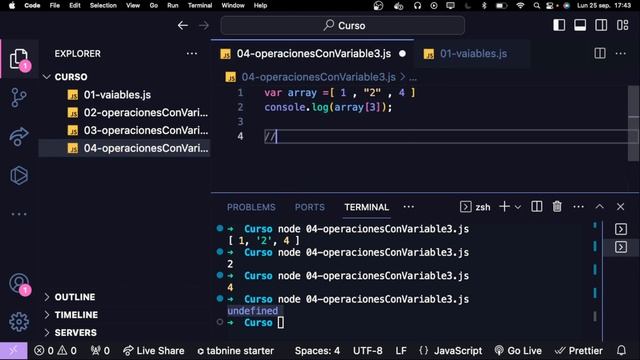This screenshot has width=640, height=360.
Task: Open the Run and Debug view
Action: pyautogui.click(x=19, y=176)
